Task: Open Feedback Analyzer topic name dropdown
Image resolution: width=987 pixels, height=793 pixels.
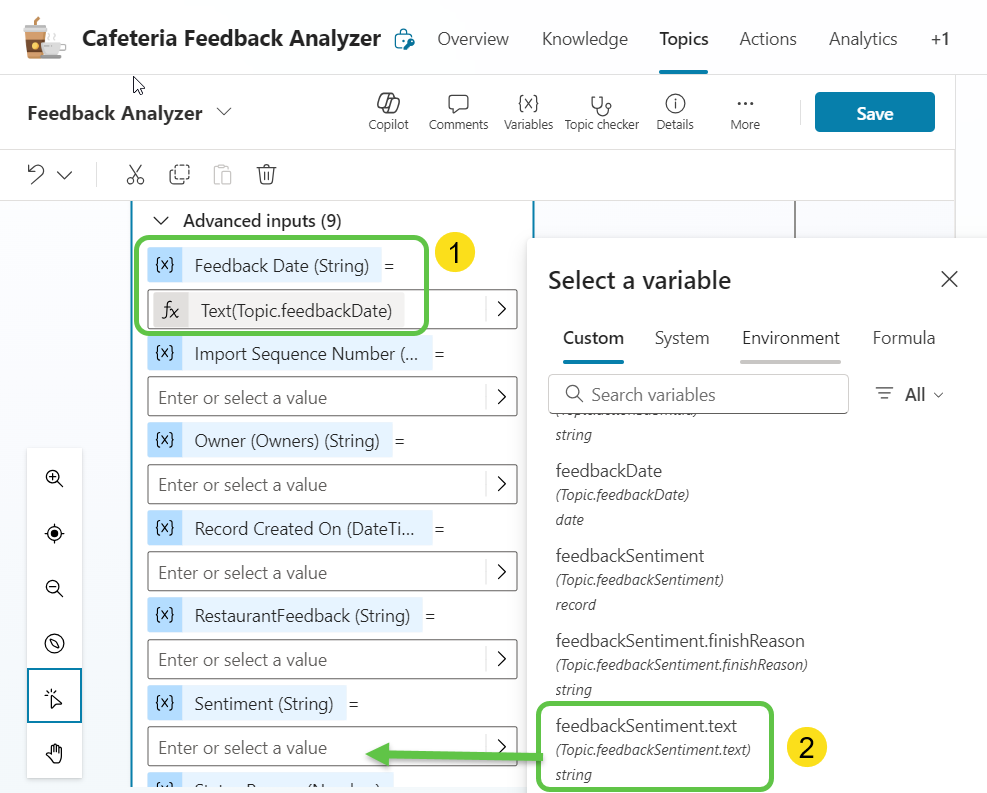Action: [x=224, y=112]
